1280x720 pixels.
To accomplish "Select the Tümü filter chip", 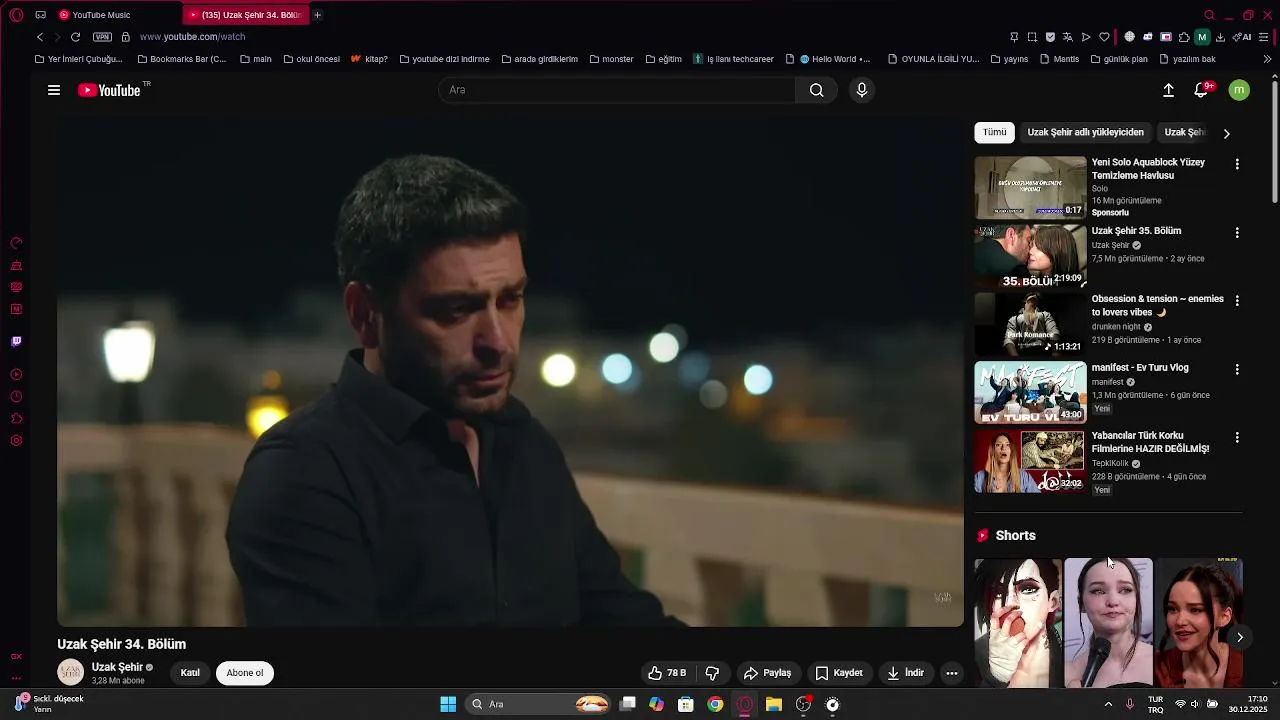I will pos(994,132).
